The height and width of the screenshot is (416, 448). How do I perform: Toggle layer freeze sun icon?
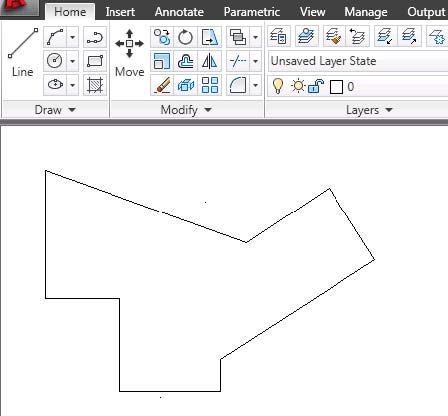pos(298,86)
